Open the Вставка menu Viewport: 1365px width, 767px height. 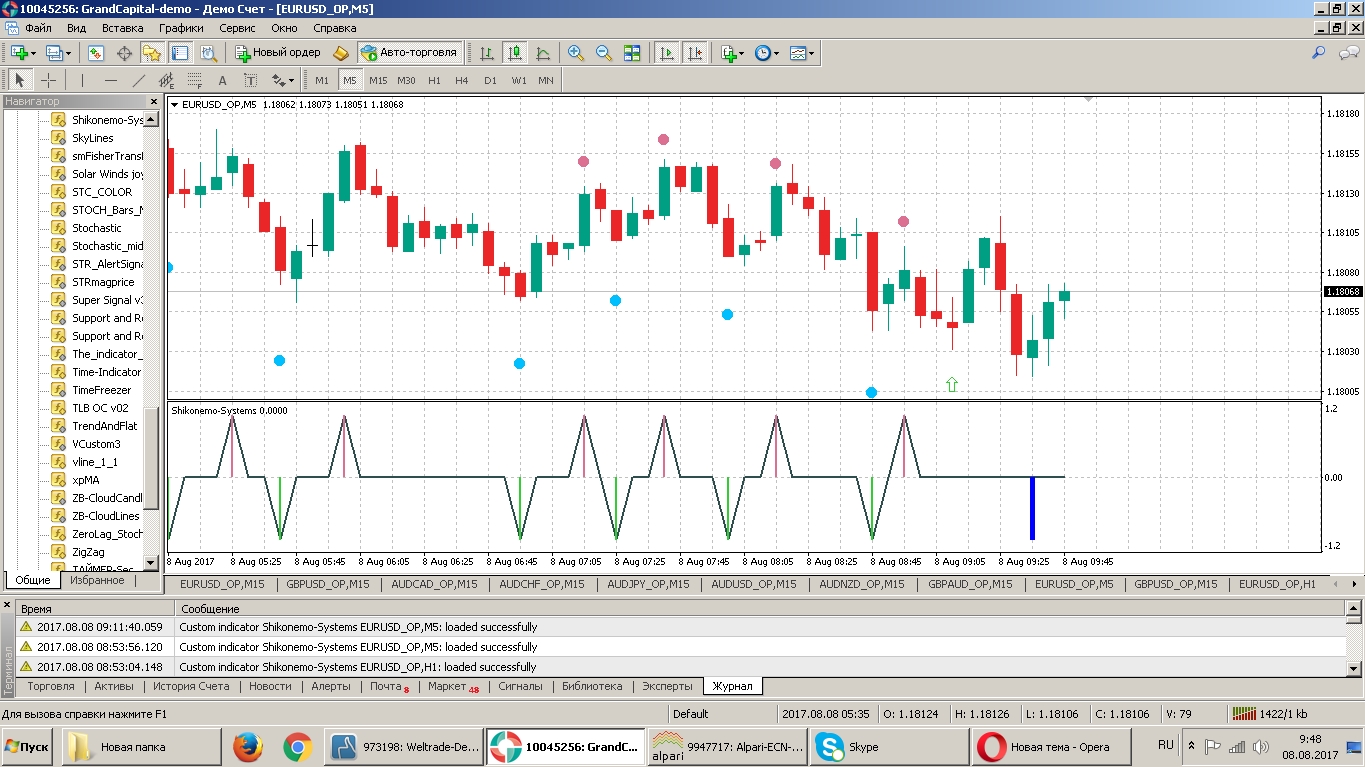pyautogui.click(x=123, y=28)
